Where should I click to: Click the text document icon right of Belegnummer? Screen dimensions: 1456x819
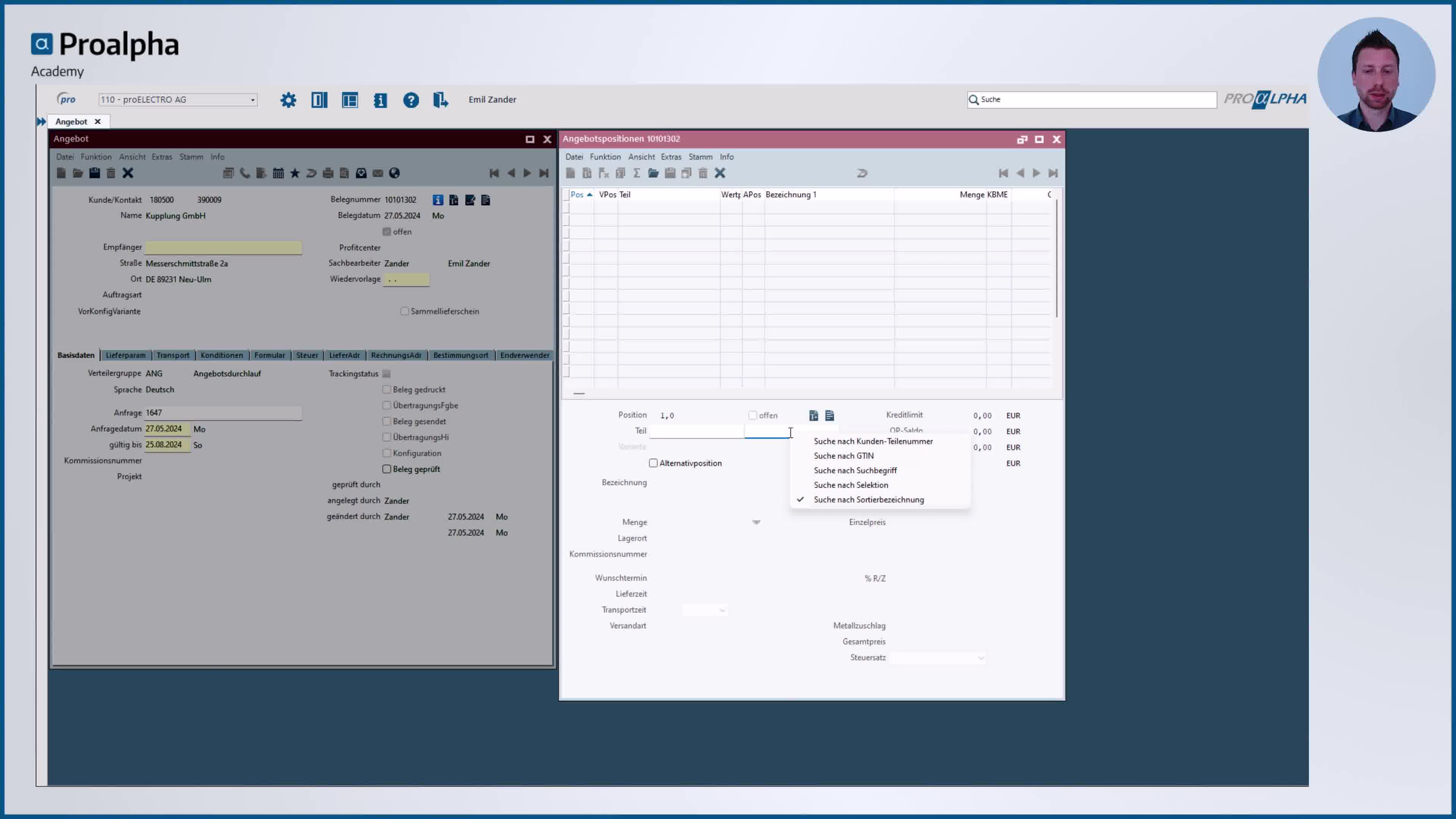(x=485, y=200)
